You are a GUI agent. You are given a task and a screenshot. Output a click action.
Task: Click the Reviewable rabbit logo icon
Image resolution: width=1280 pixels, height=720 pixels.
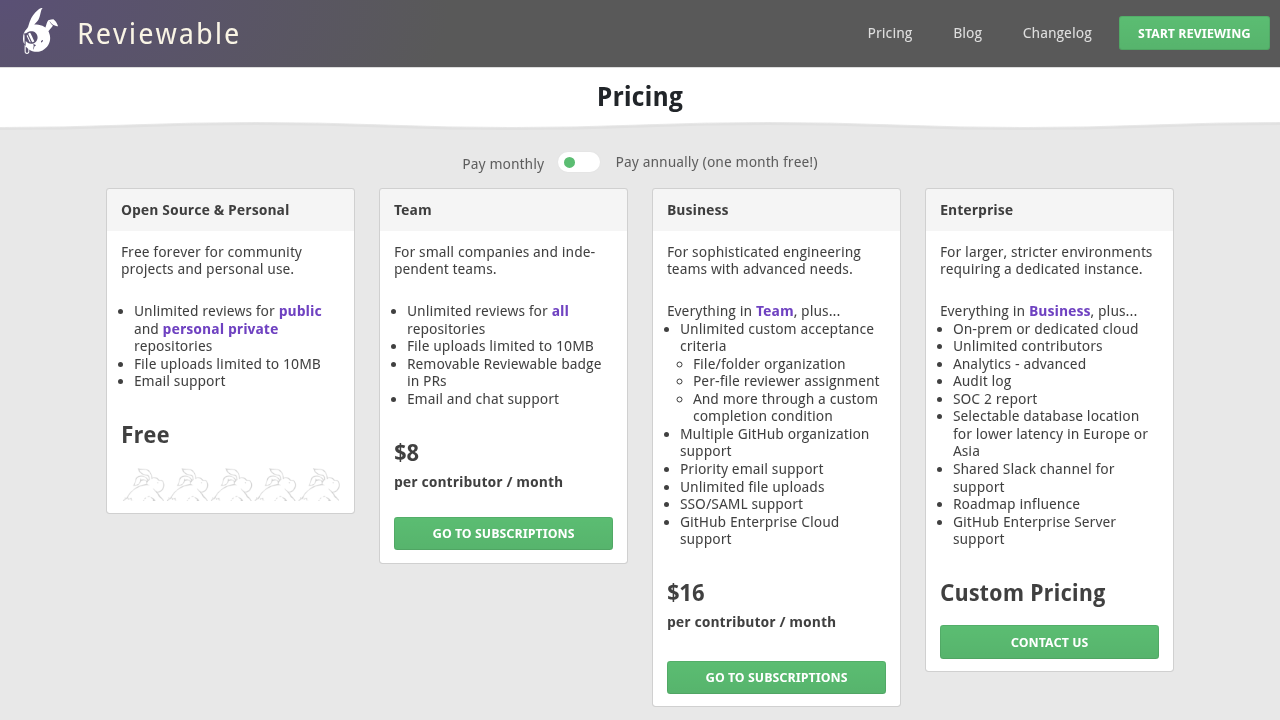[x=40, y=32]
